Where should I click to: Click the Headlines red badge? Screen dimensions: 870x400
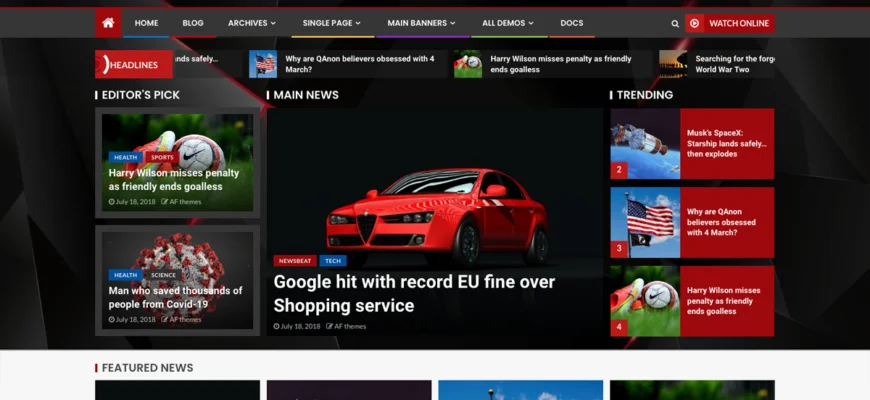(x=127, y=65)
